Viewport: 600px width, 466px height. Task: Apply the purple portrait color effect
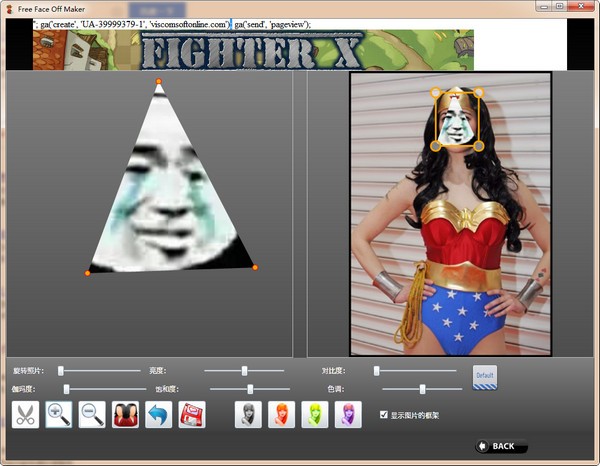pyautogui.click(x=347, y=415)
